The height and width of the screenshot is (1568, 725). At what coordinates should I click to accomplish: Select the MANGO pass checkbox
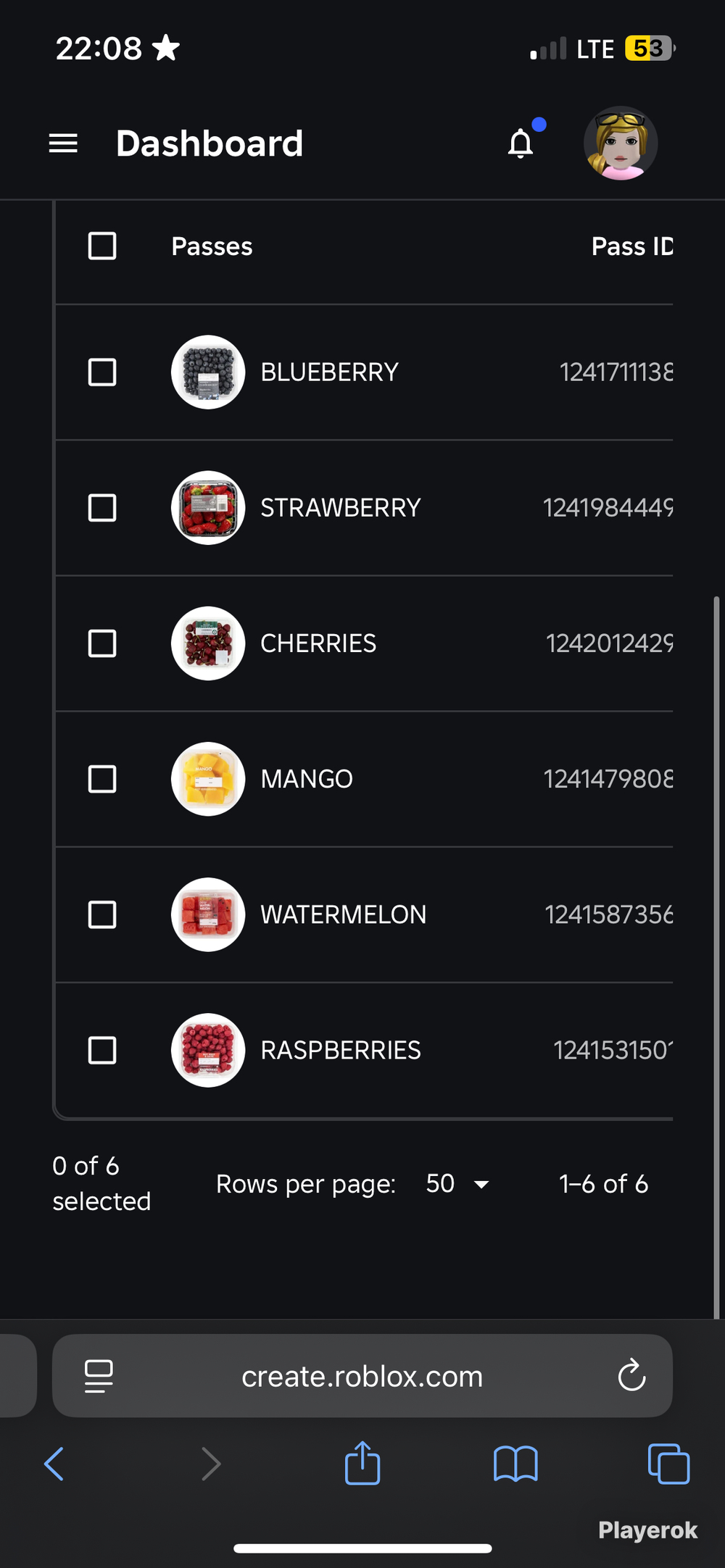tap(102, 780)
